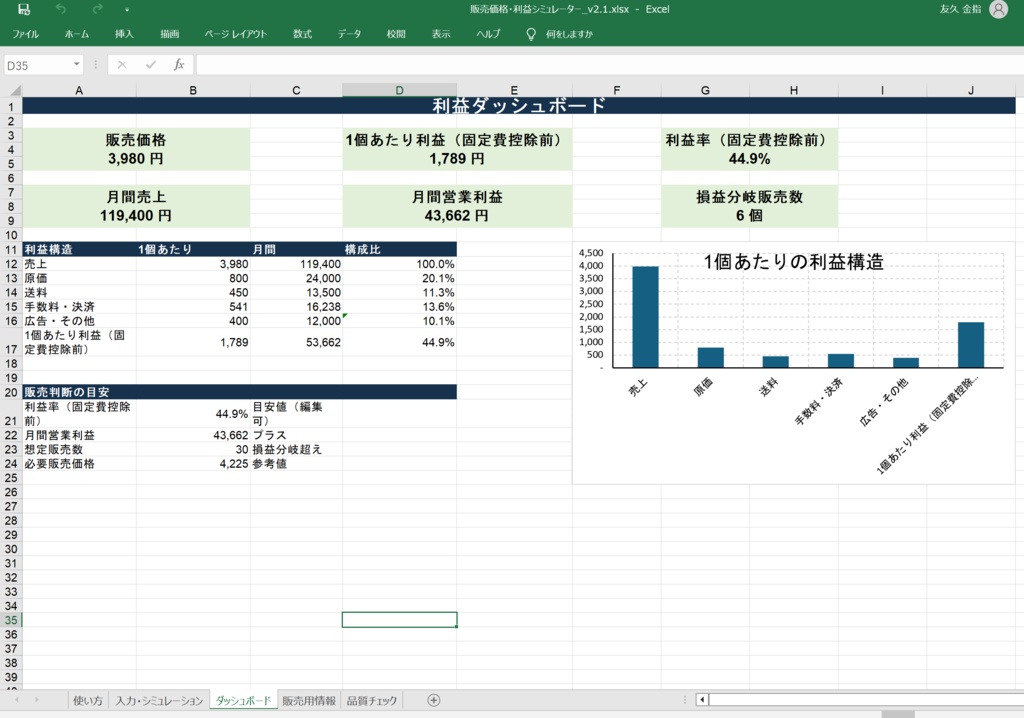This screenshot has height=718, width=1024.
Task: Click the lightbulb Tell Me icon
Action: click(x=531, y=34)
